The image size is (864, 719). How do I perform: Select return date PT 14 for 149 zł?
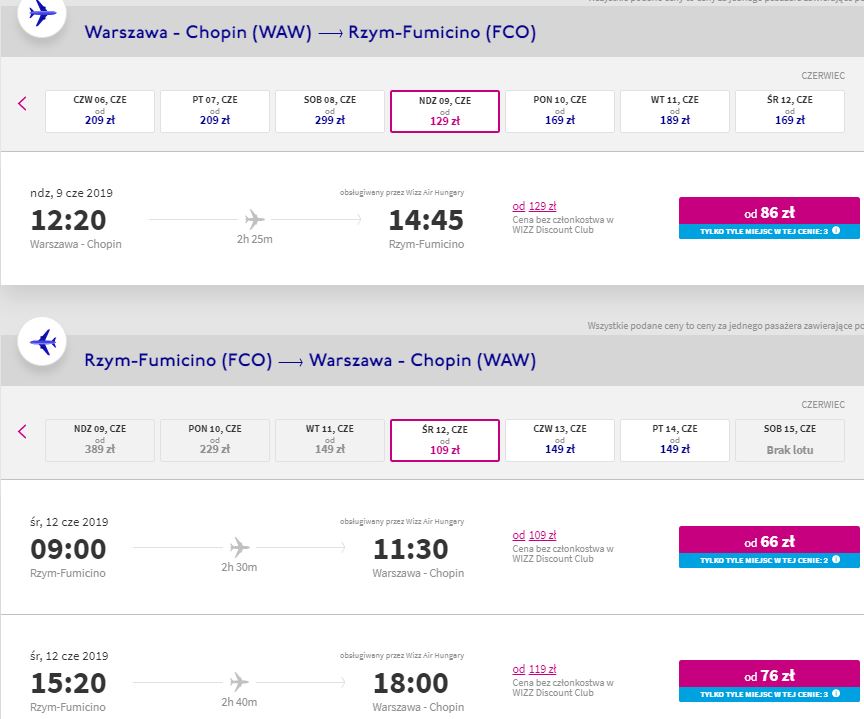tap(674, 440)
